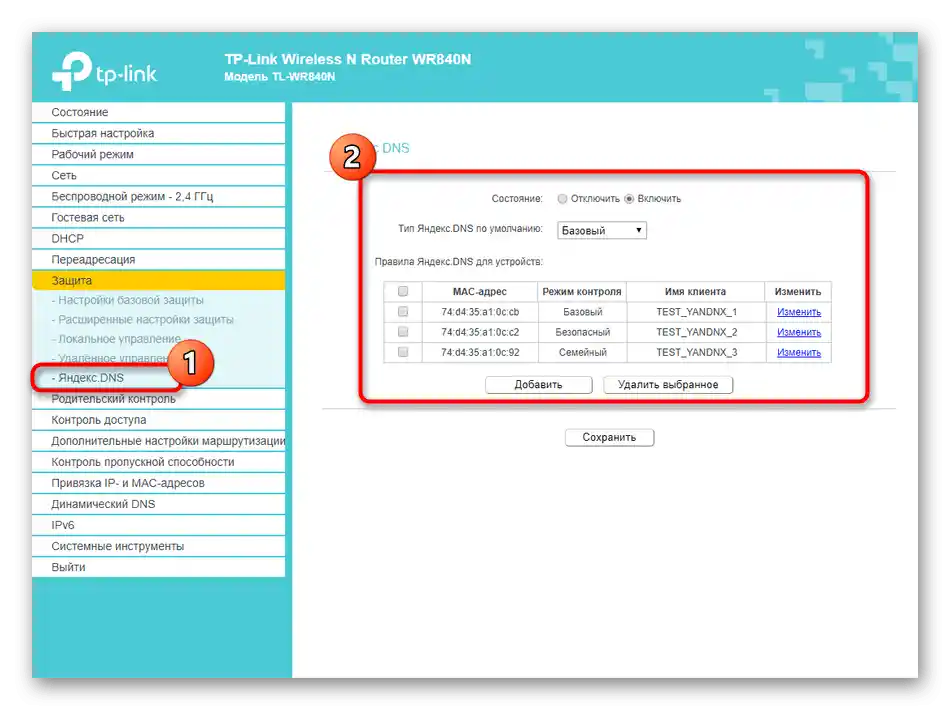Image resolution: width=950 pixels, height=710 pixels.
Task: Open the Сеть menu section
Action: pos(158,175)
